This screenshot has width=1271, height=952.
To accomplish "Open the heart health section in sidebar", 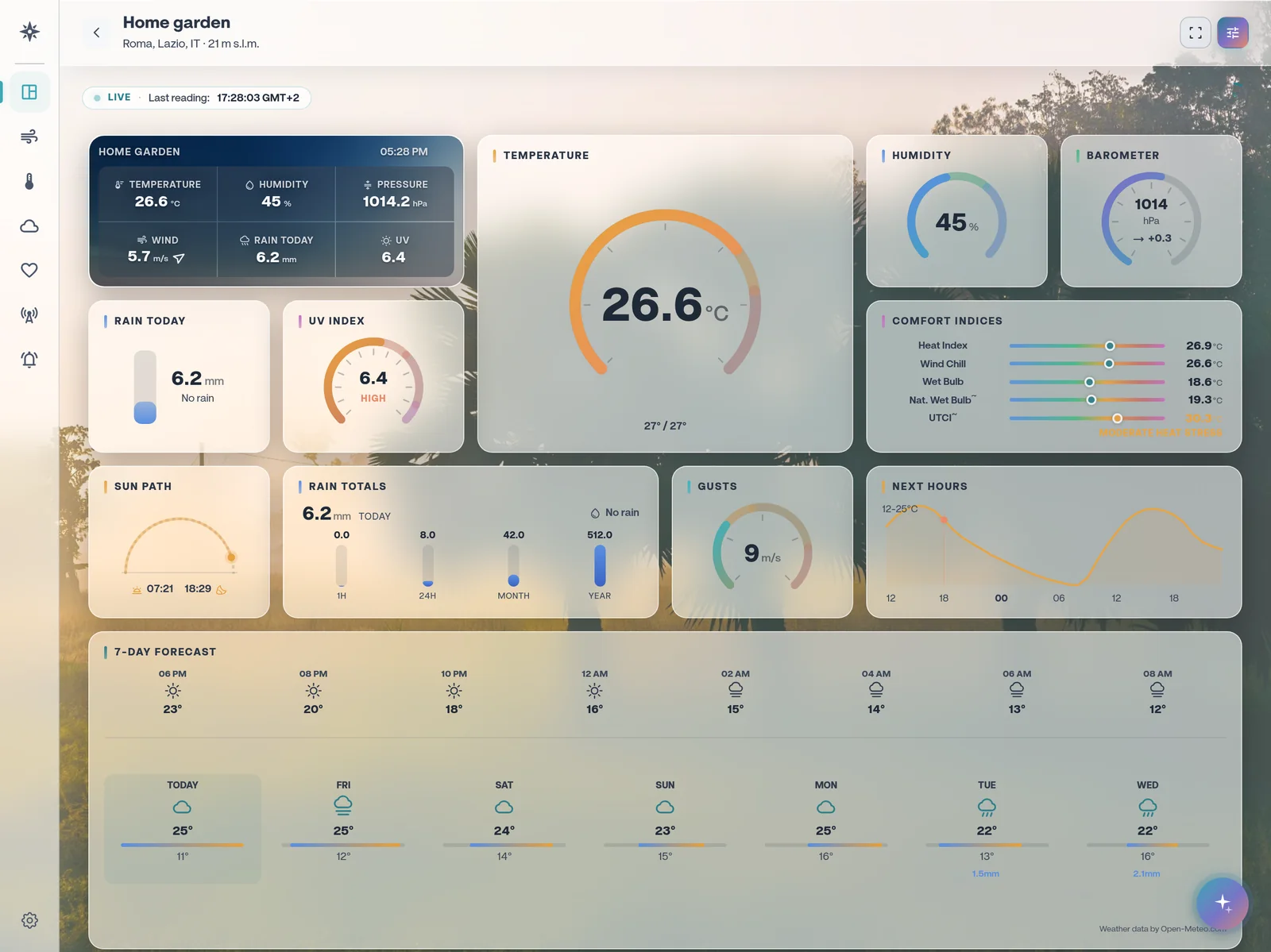I will 29,271.
